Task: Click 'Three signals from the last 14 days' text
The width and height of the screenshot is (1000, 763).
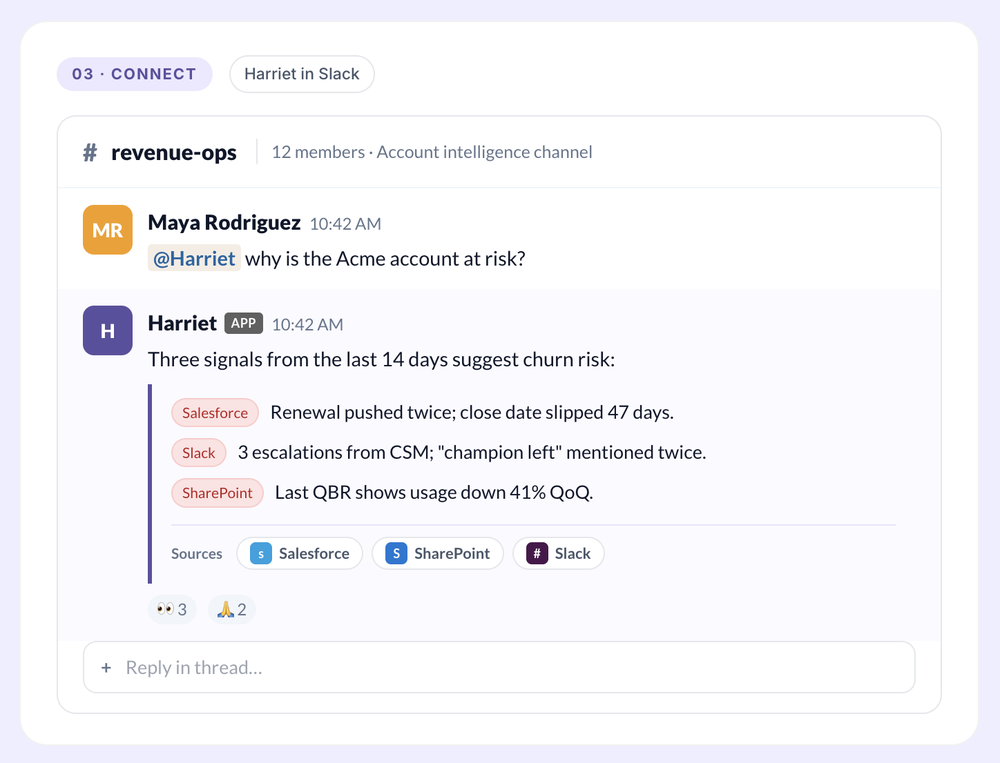Action: click(381, 360)
